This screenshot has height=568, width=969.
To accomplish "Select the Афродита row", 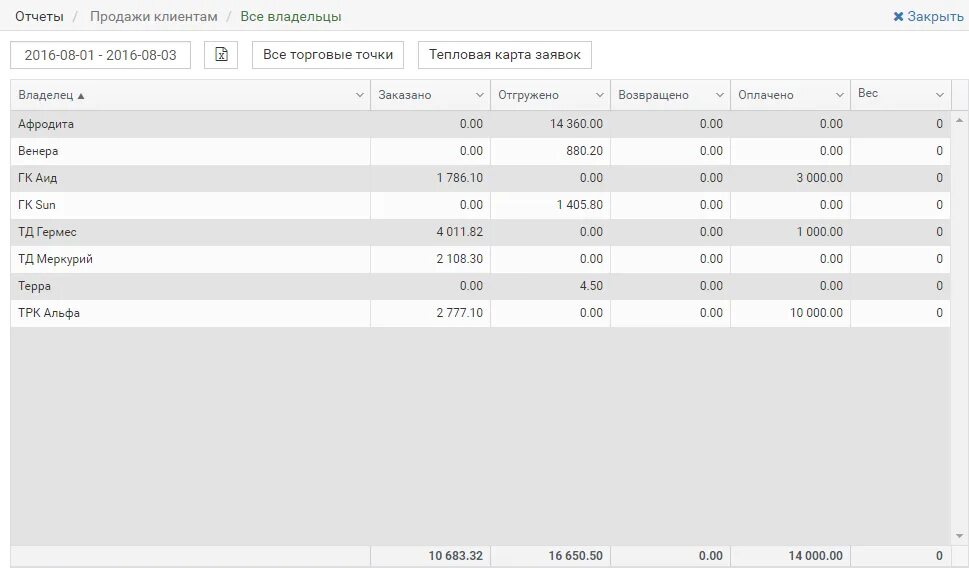I will [x=480, y=124].
